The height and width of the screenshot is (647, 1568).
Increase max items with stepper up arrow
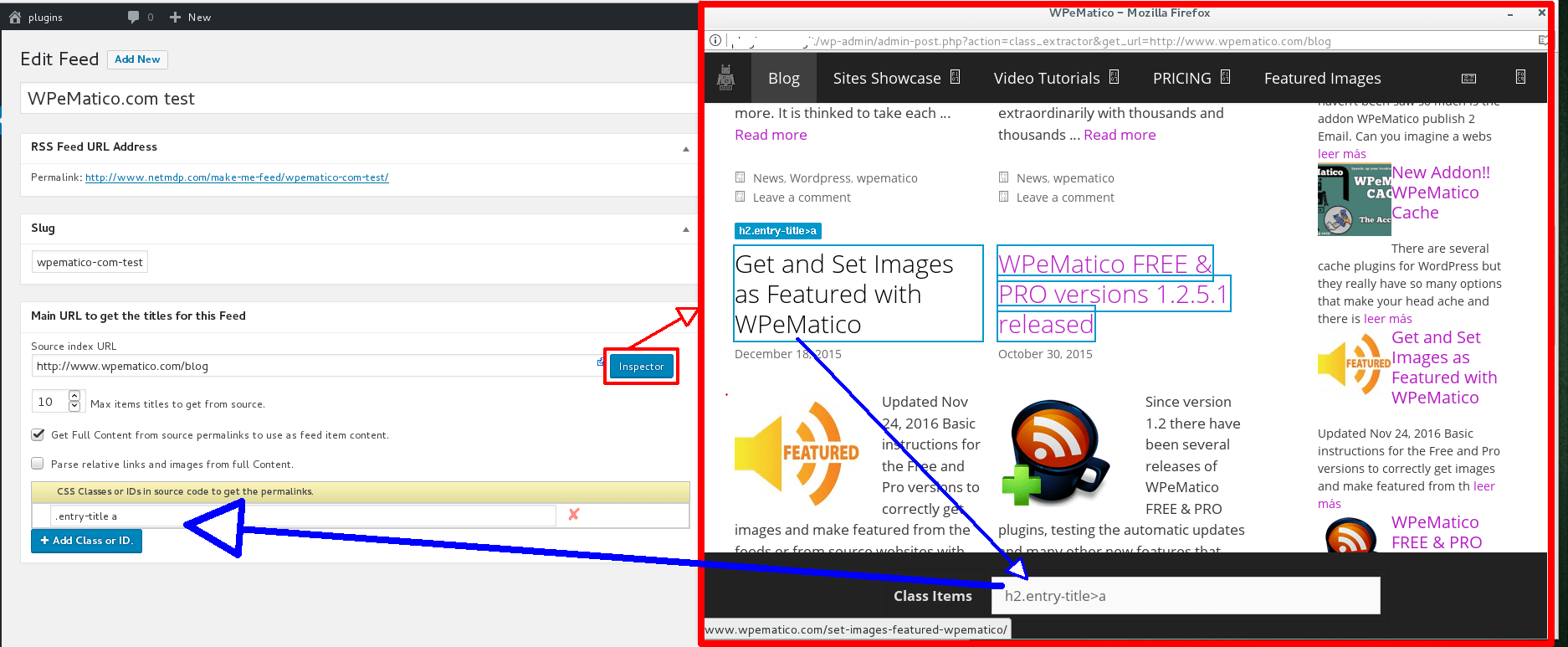point(74,396)
